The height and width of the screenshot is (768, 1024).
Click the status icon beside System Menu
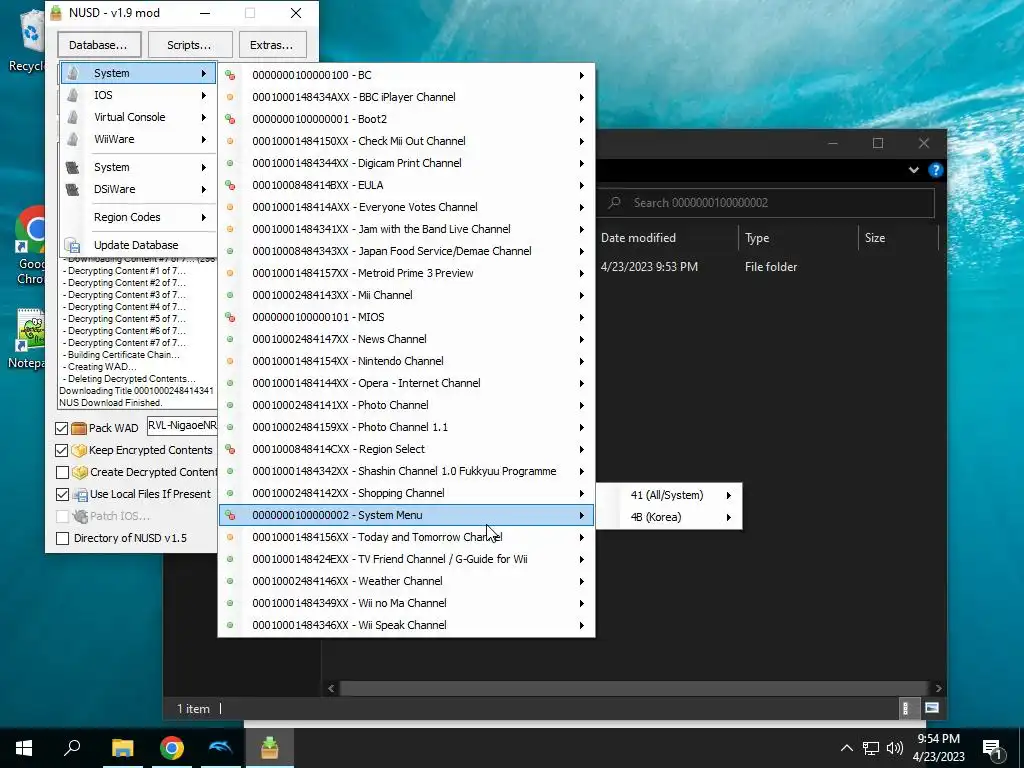[230, 515]
